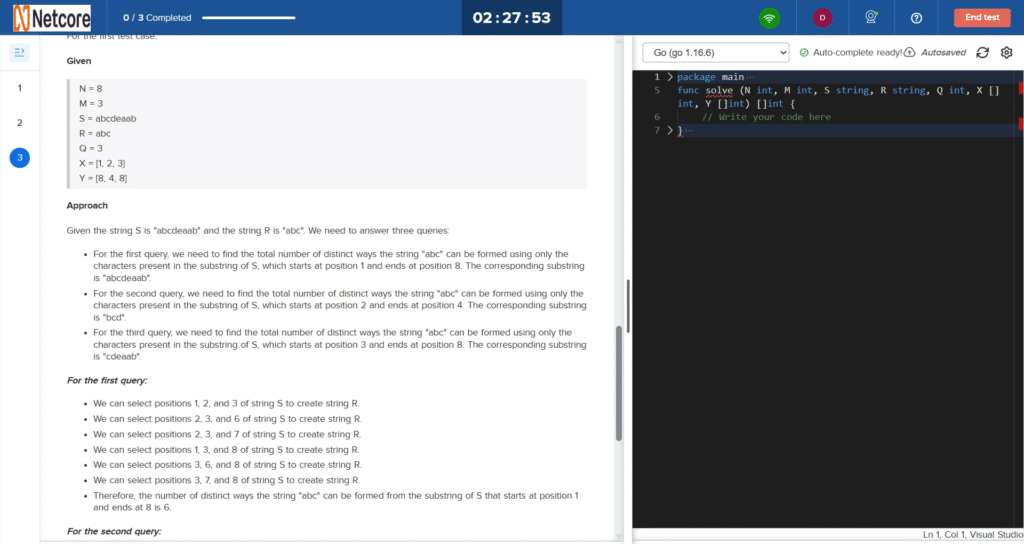Open the help question mark icon
This screenshot has width=1024, height=544.
(x=916, y=18)
